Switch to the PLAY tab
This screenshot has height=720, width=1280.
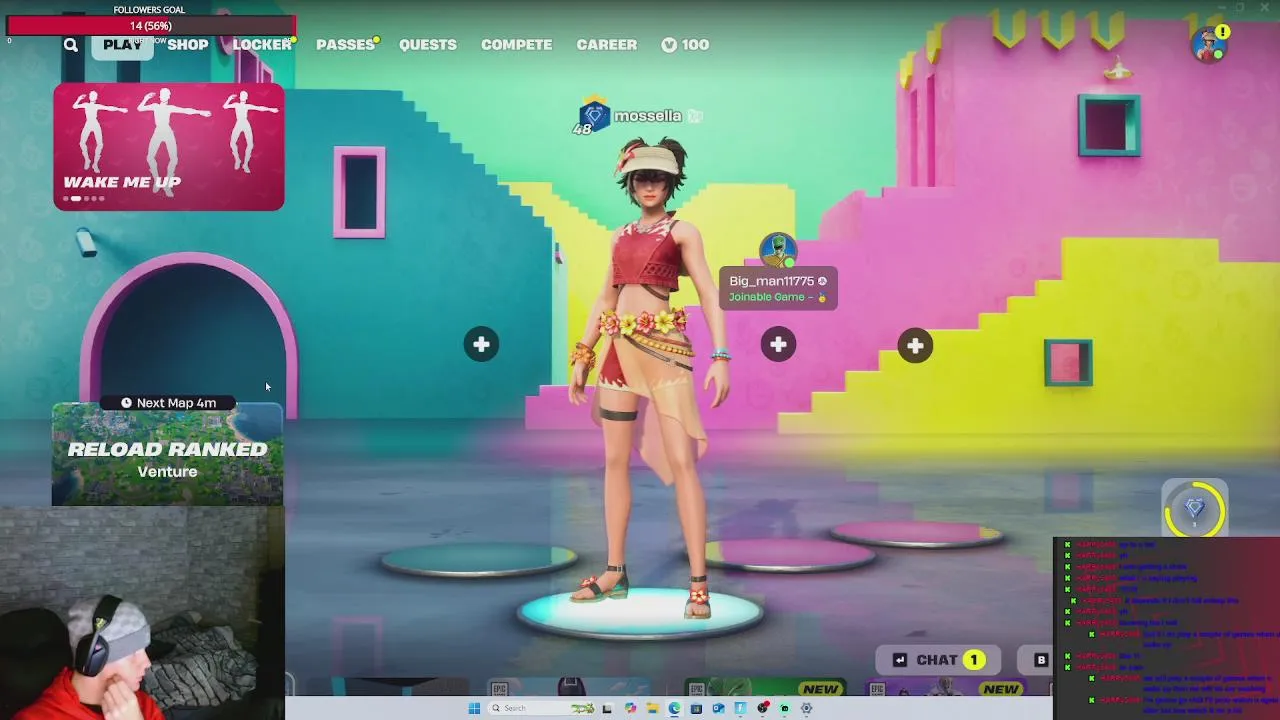122,45
